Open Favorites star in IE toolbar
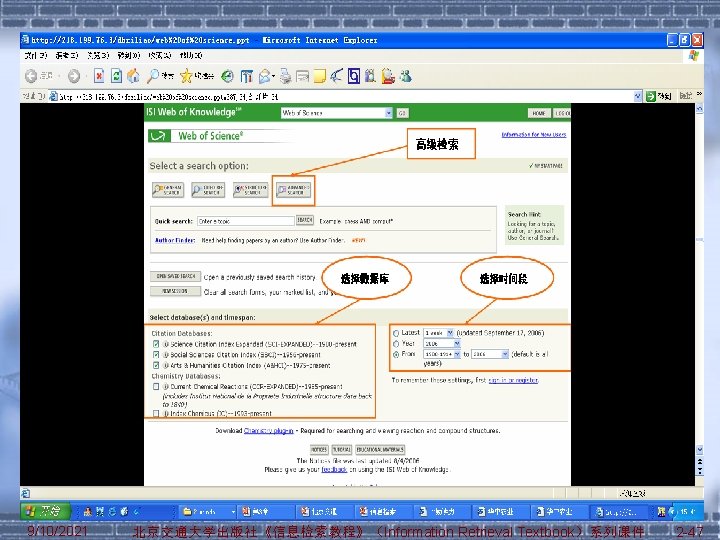Image resolution: width=720 pixels, height=540 pixels. pyautogui.click(x=186, y=76)
